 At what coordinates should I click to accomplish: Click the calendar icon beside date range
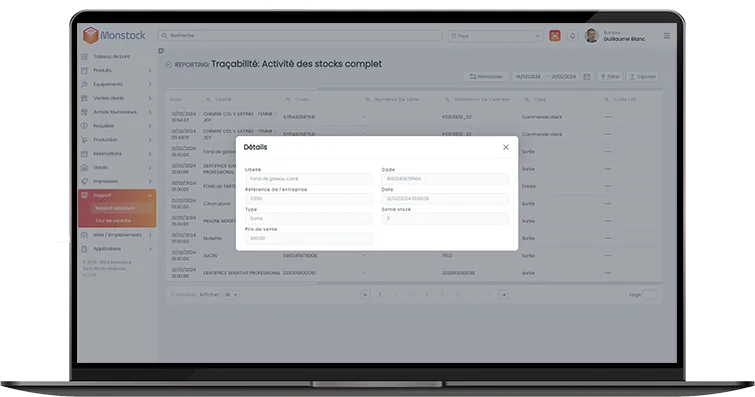point(586,77)
